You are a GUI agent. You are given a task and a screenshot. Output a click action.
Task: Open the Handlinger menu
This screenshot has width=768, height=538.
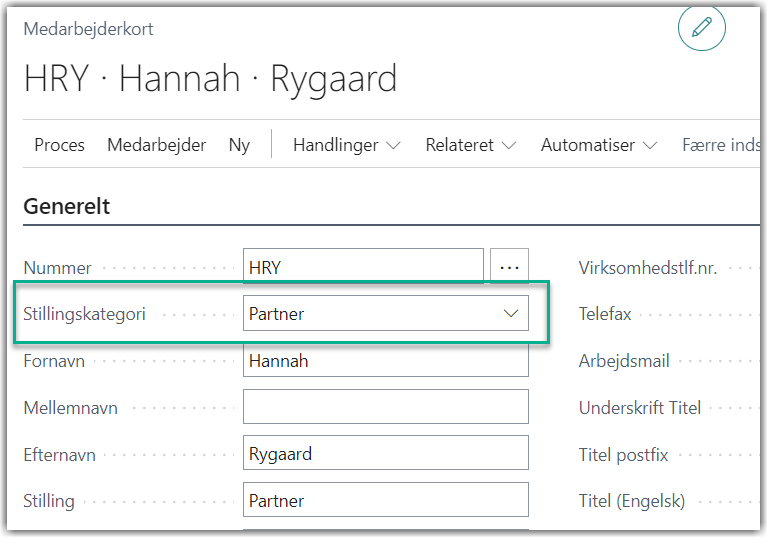[346, 145]
